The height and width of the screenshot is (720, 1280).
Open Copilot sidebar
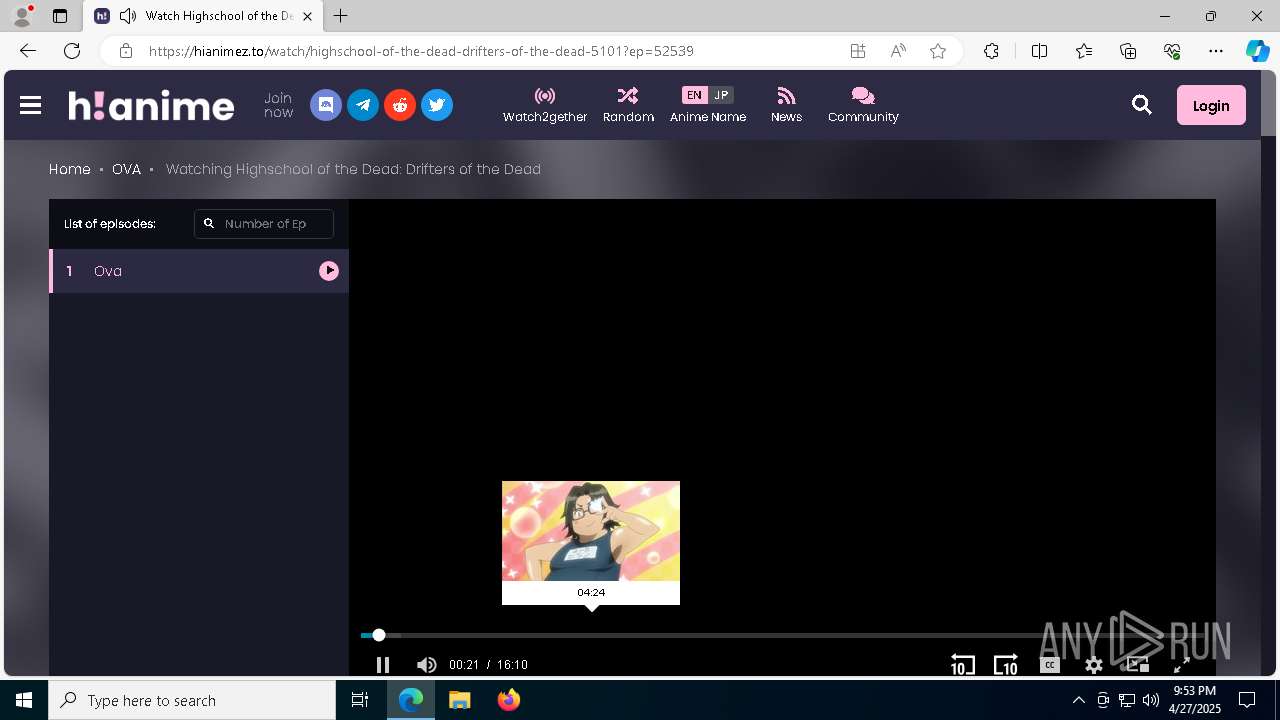click(x=1257, y=51)
